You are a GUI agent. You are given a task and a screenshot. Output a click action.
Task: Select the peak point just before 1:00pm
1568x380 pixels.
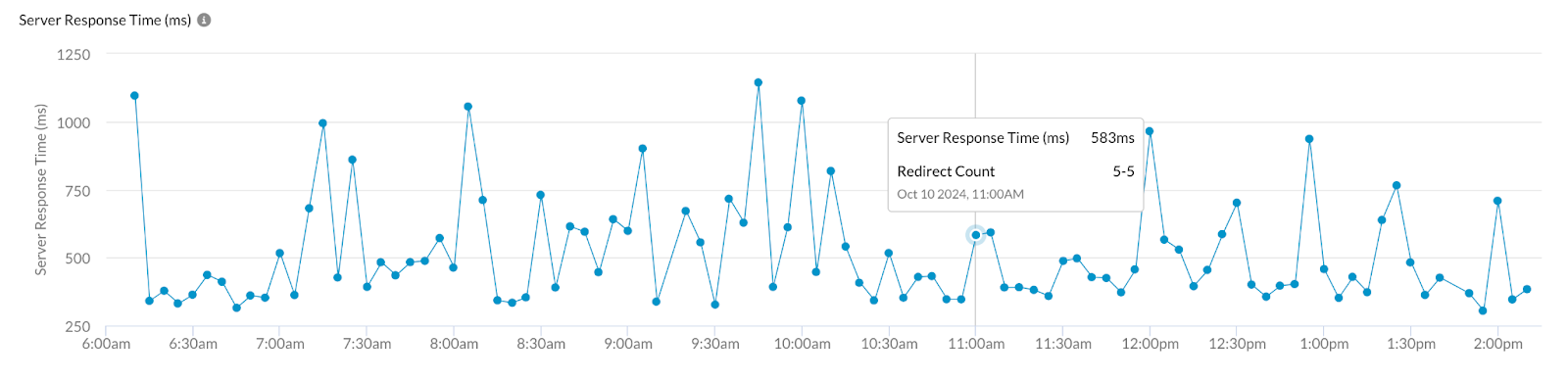point(1309,139)
